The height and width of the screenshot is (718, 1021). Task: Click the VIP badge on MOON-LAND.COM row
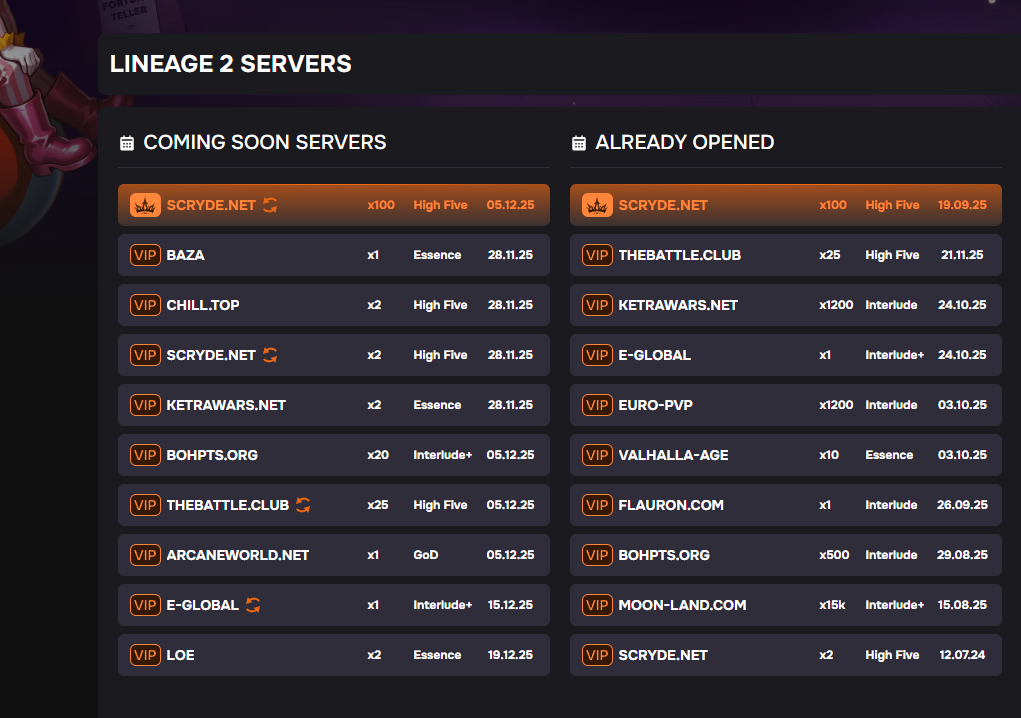pyautogui.click(x=597, y=605)
